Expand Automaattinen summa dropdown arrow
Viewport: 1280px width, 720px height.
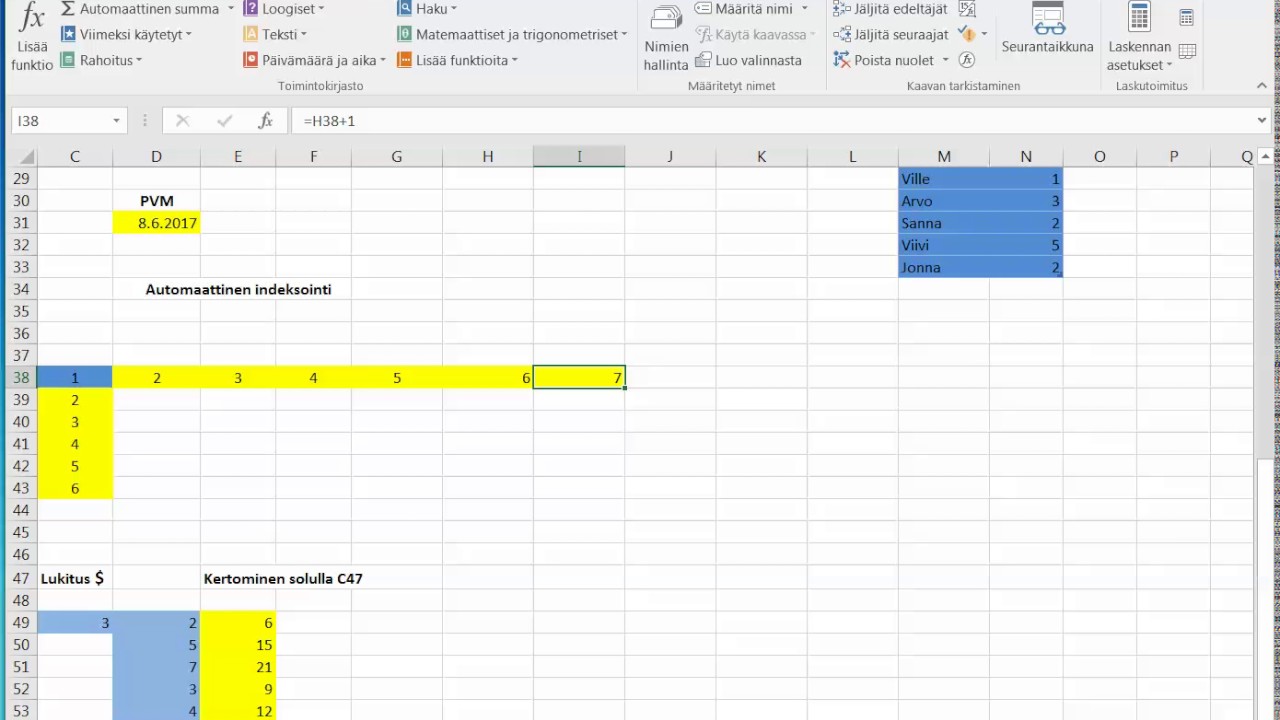click(x=231, y=9)
